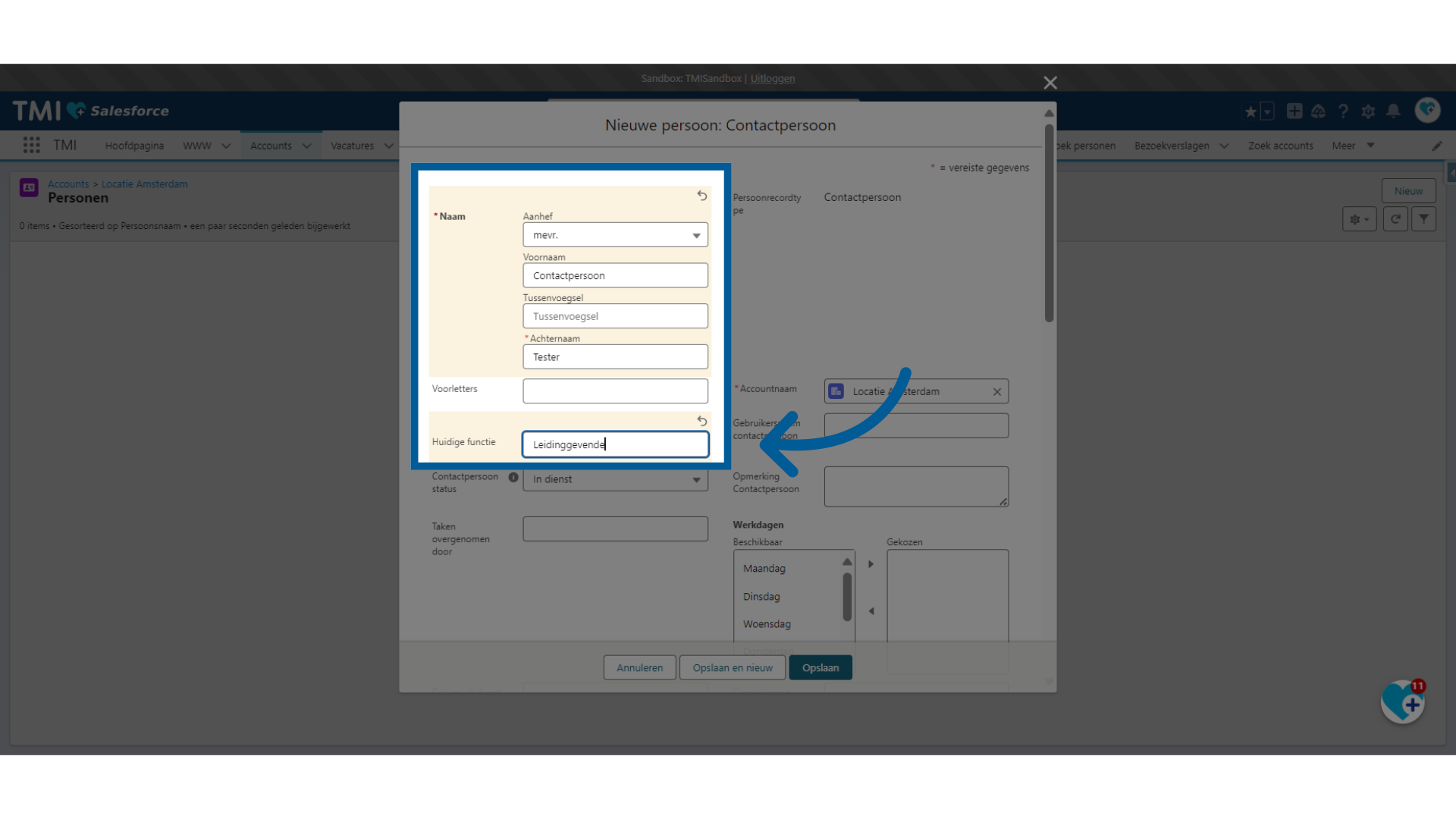Go to the Hoofdpagina tab
Image resolution: width=1456 pixels, height=819 pixels.
(134, 146)
